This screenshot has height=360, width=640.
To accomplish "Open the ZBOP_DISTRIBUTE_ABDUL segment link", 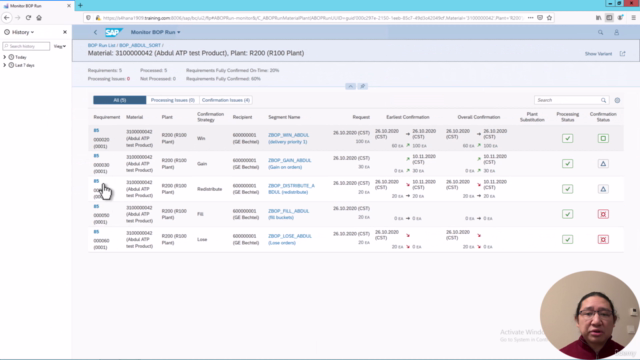I will (291, 189).
